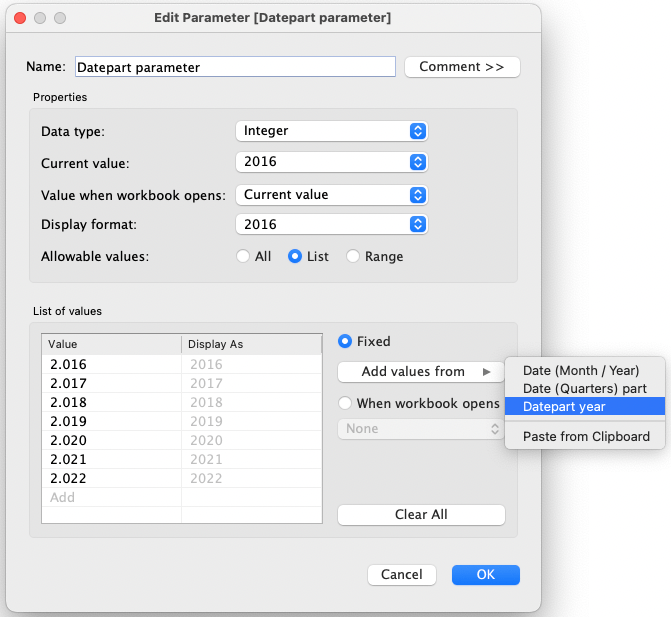Click the Name text field
This screenshot has width=671, height=617.
pyautogui.click(x=235, y=67)
